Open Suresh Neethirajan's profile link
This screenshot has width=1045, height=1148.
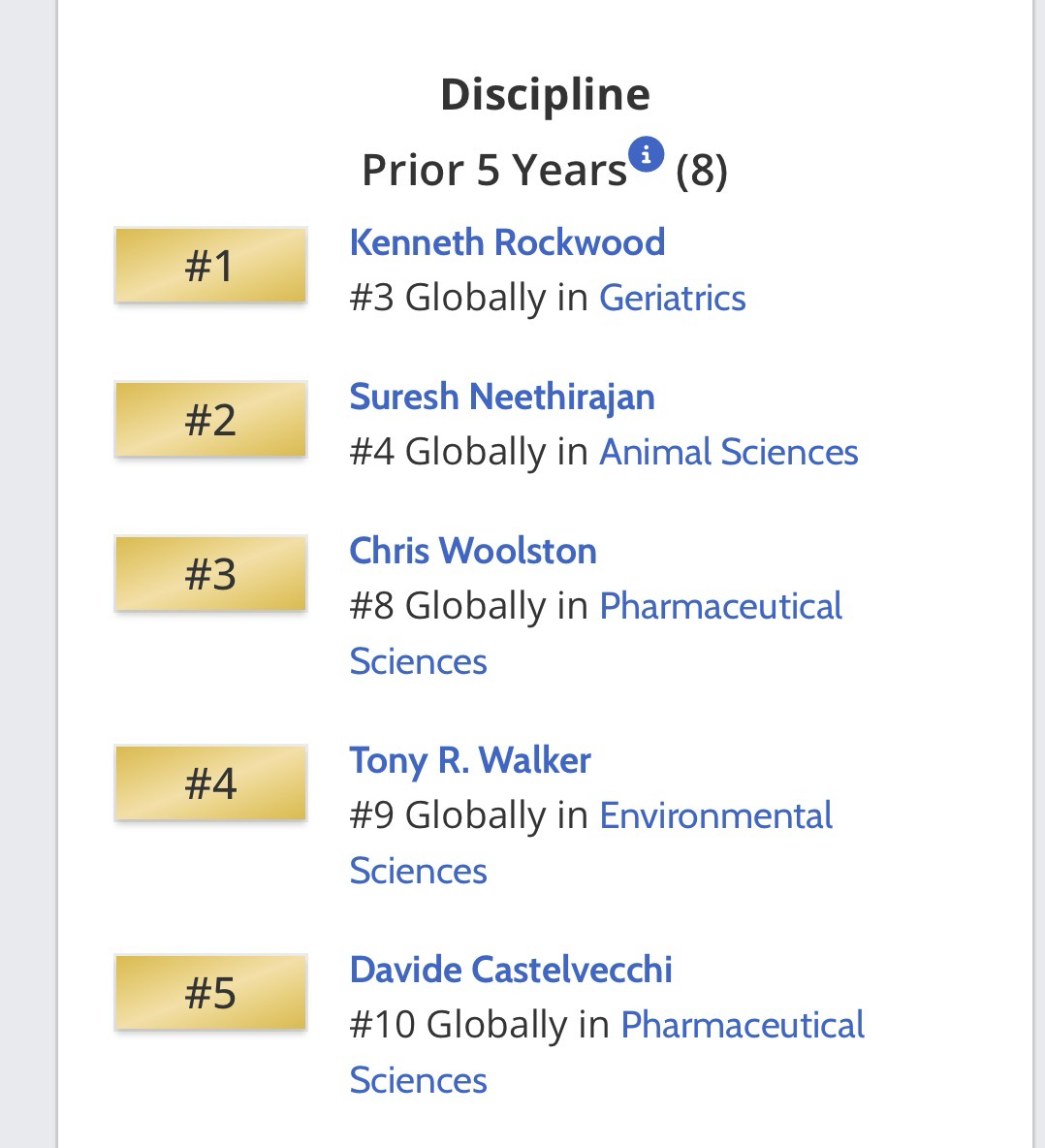[501, 397]
